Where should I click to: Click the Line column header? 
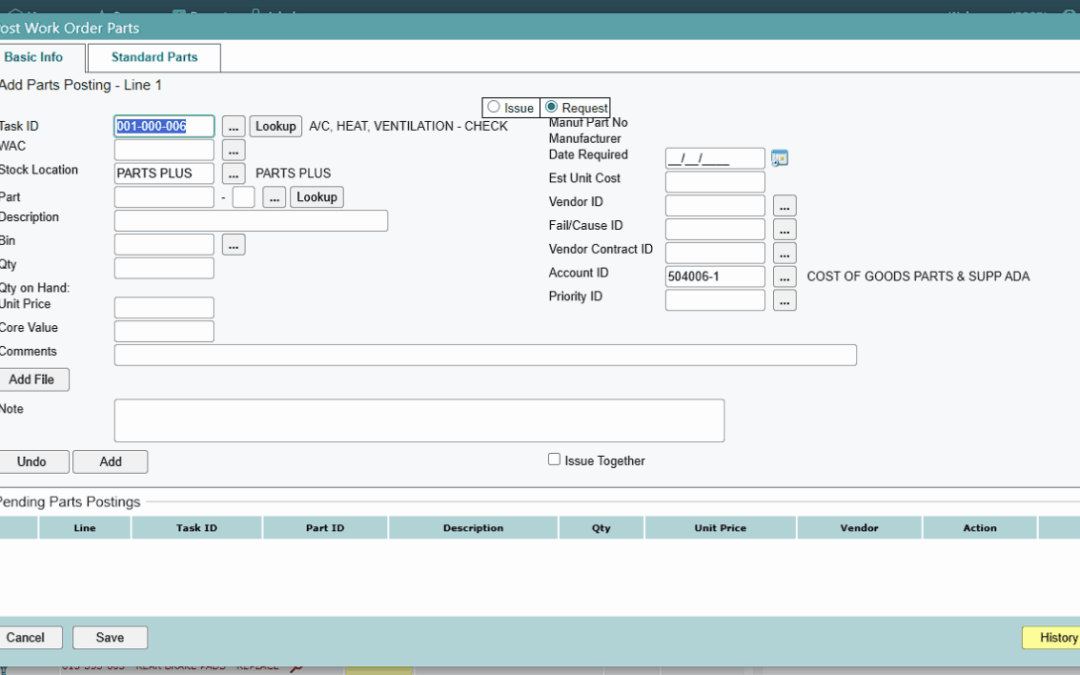point(85,528)
